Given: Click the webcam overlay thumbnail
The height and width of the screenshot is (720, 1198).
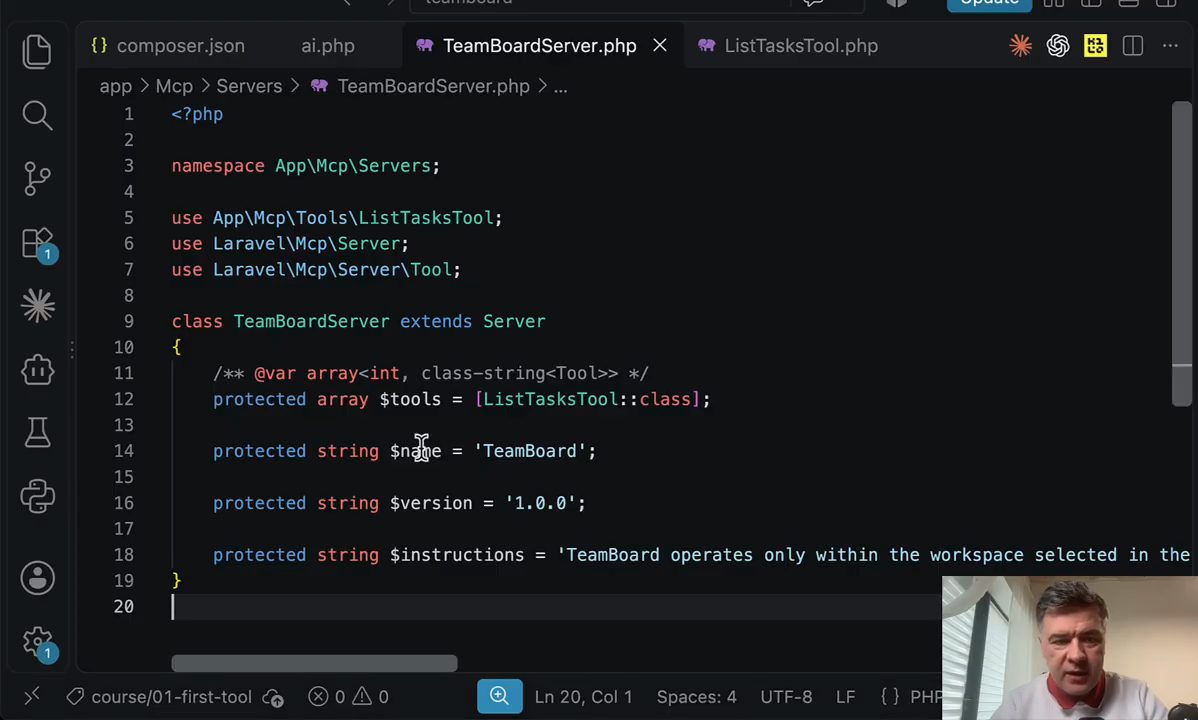Looking at the screenshot, I should tap(1070, 647).
